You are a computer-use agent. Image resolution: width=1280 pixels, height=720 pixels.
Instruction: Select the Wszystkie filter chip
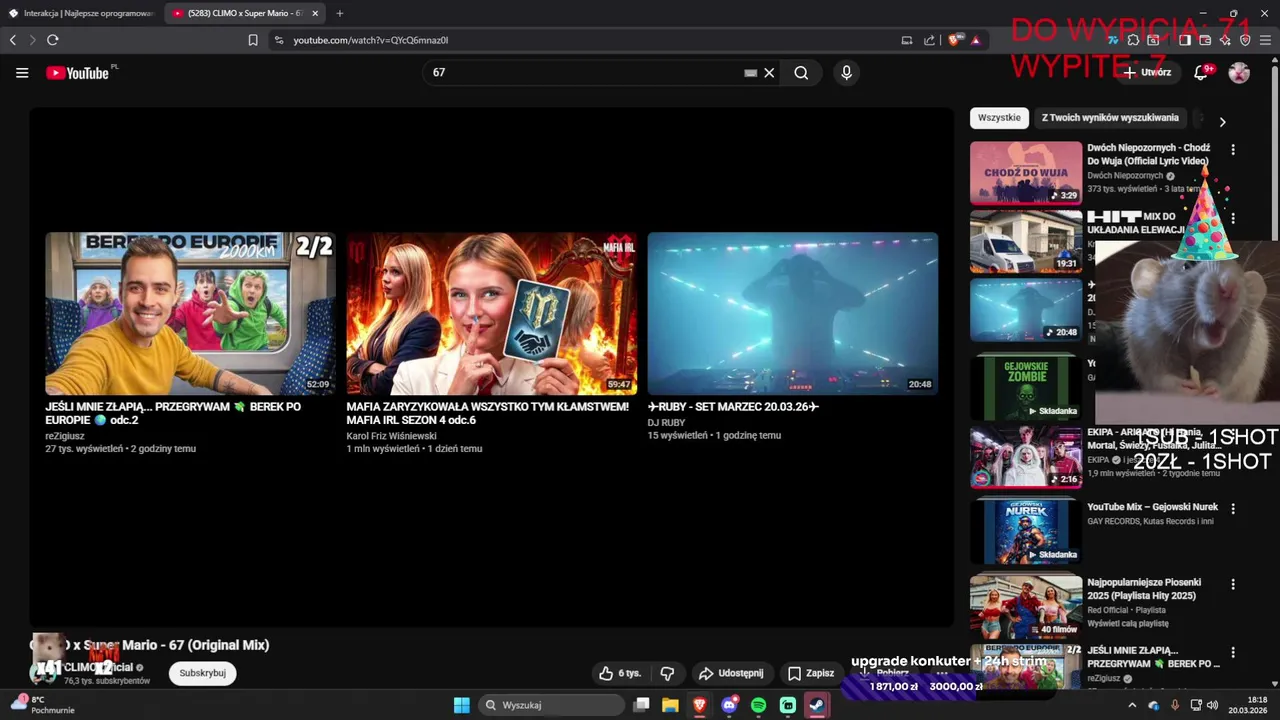999,117
